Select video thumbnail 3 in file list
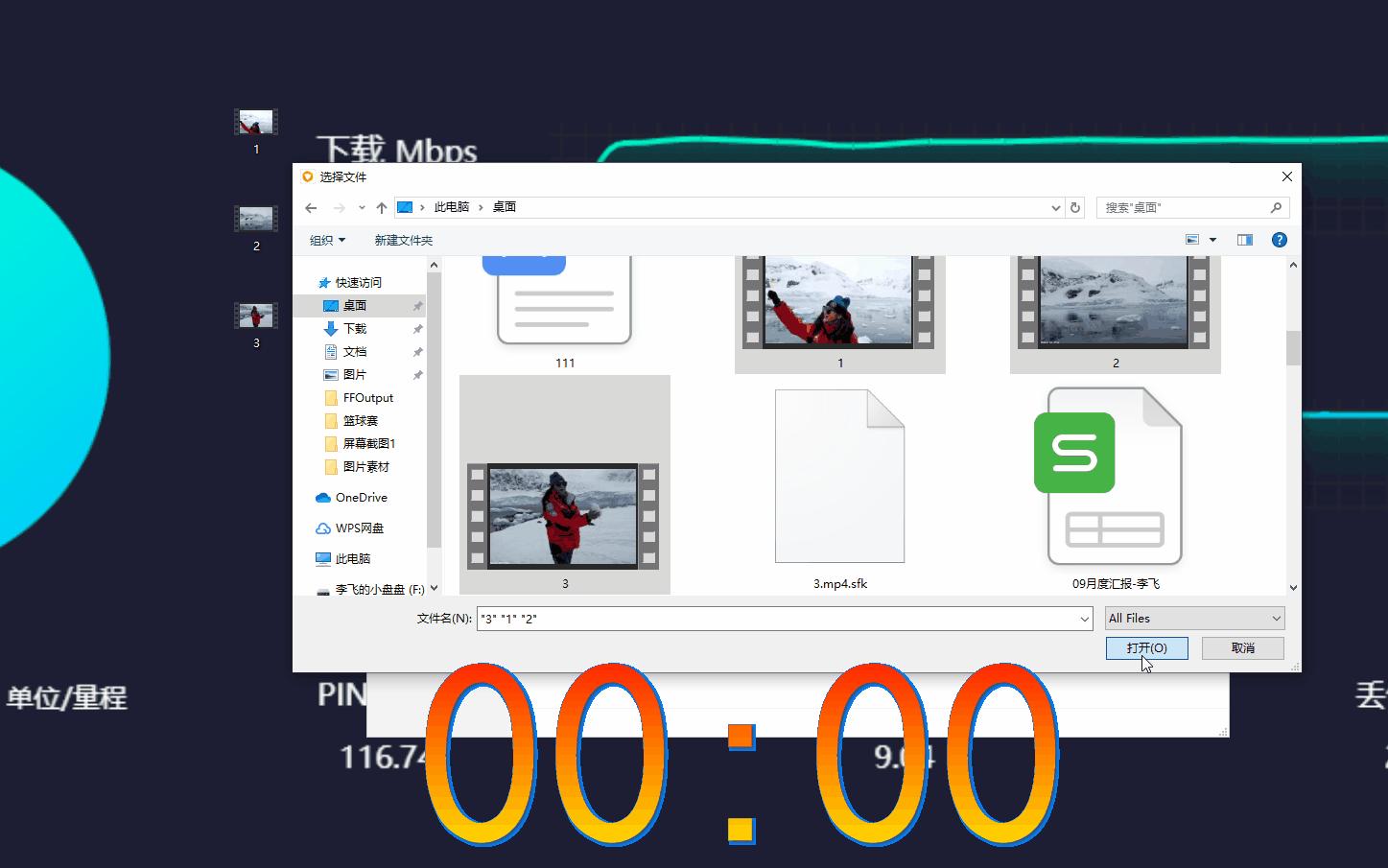 (x=565, y=485)
